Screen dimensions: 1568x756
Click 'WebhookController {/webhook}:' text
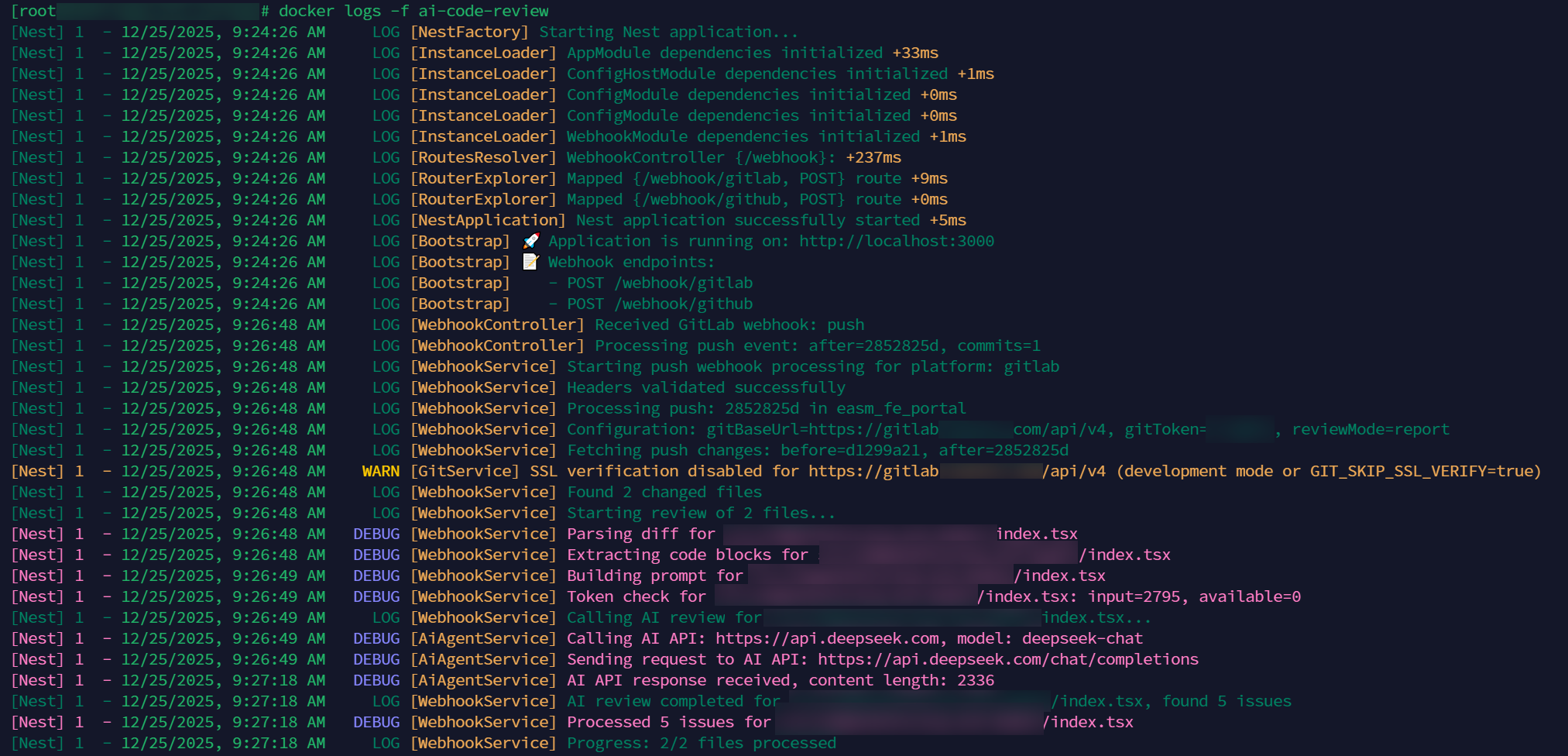(x=702, y=157)
